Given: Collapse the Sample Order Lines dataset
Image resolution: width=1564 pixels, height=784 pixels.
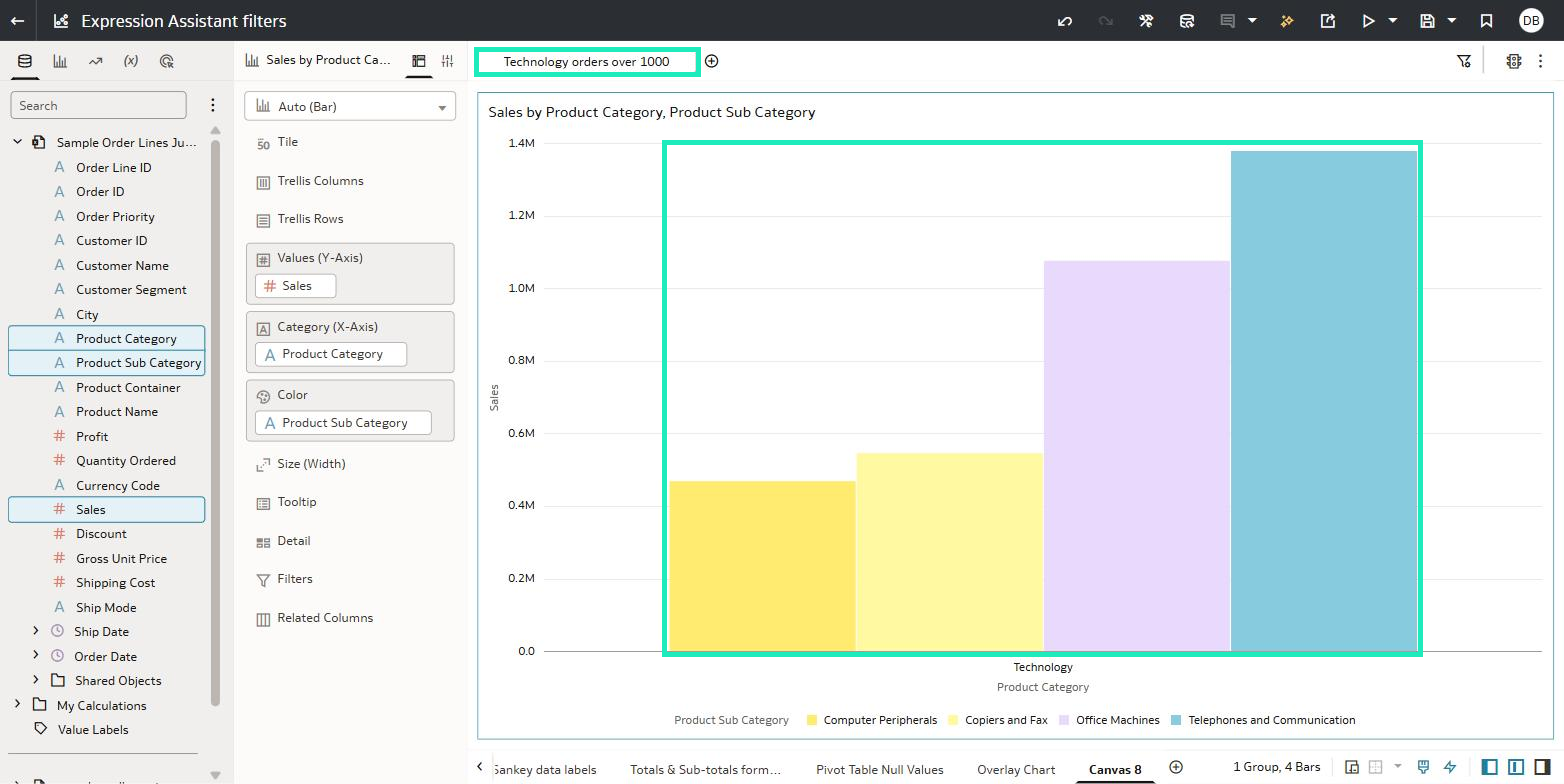Looking at the screenshot, I should tap(17, 142).
